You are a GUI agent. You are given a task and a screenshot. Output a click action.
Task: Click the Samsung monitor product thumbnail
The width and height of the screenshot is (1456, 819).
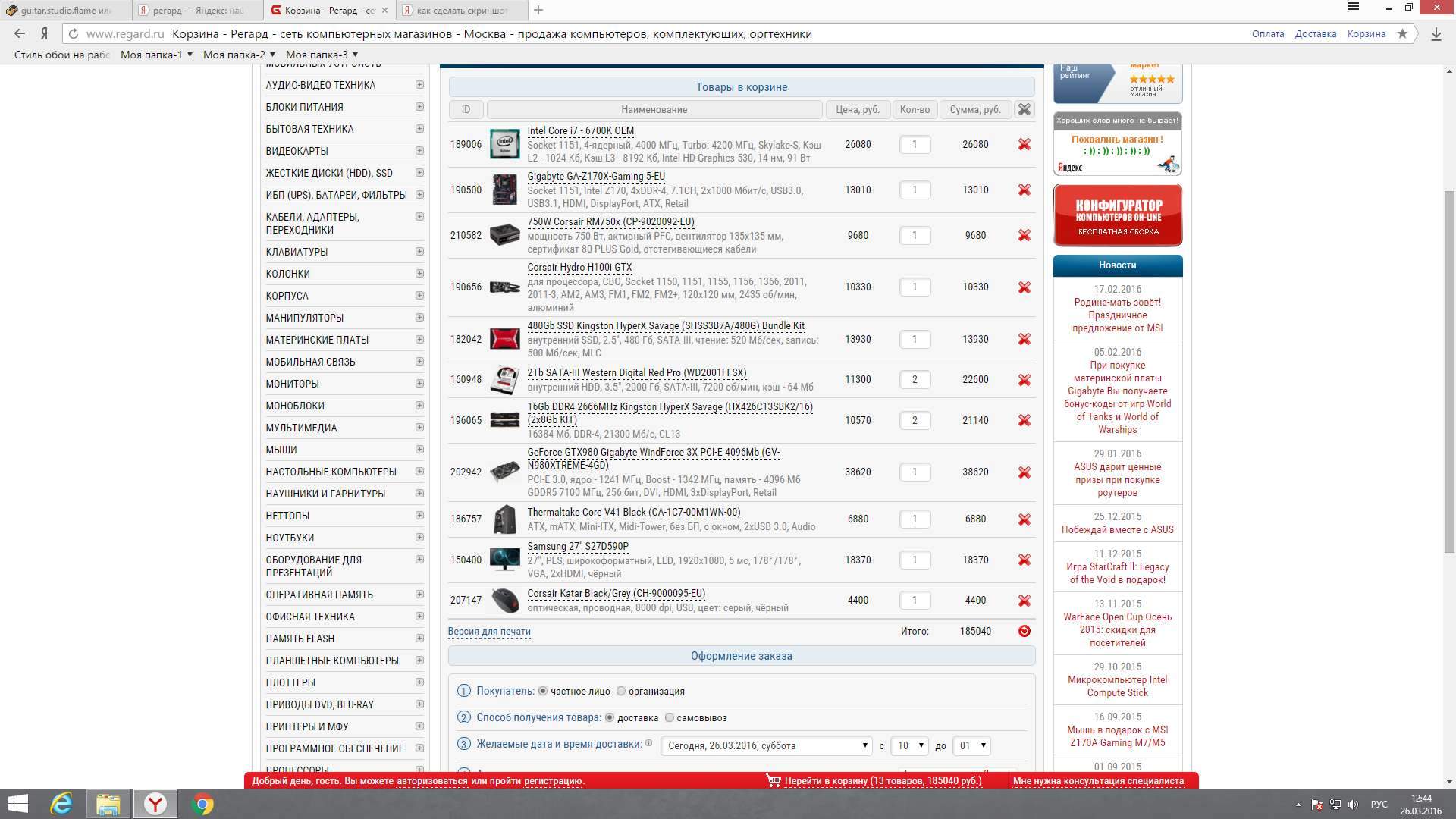pos(504,560)
